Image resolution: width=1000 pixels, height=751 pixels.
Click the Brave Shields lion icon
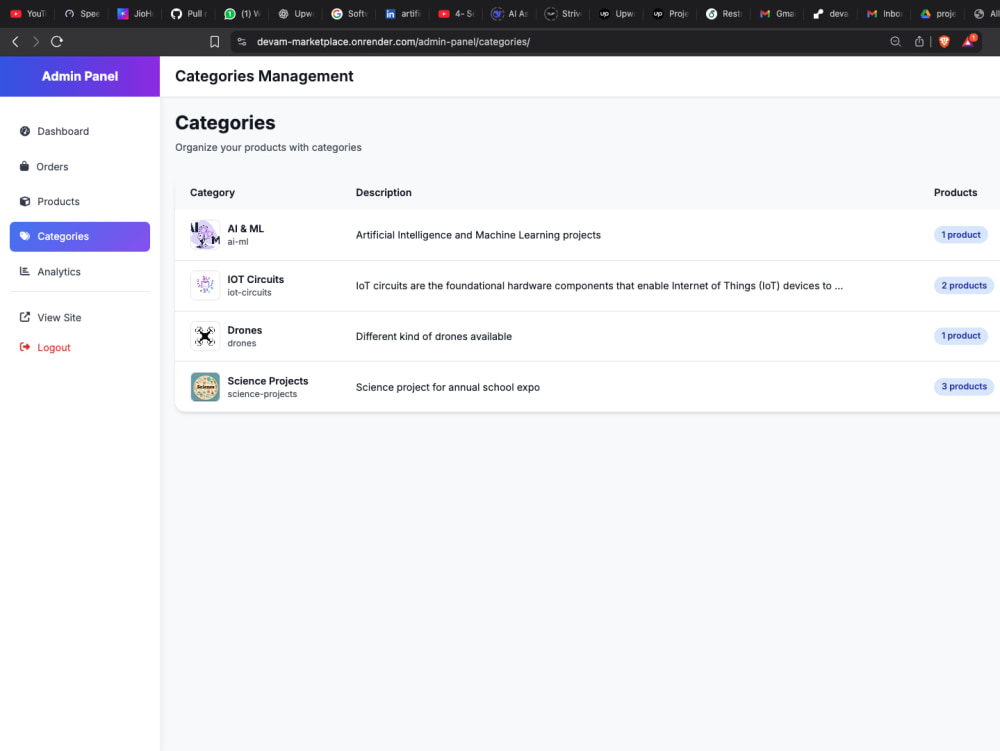[945, 41]
